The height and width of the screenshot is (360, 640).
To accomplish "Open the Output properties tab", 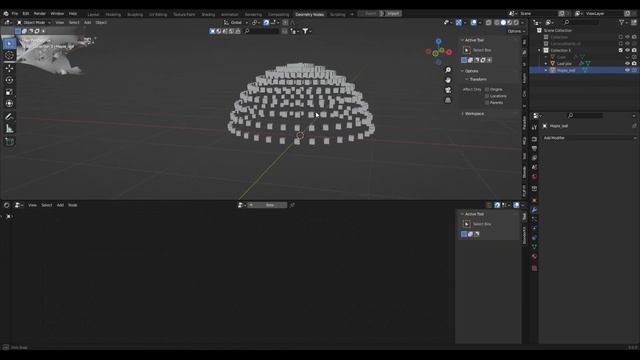I will tap(534, 149).
